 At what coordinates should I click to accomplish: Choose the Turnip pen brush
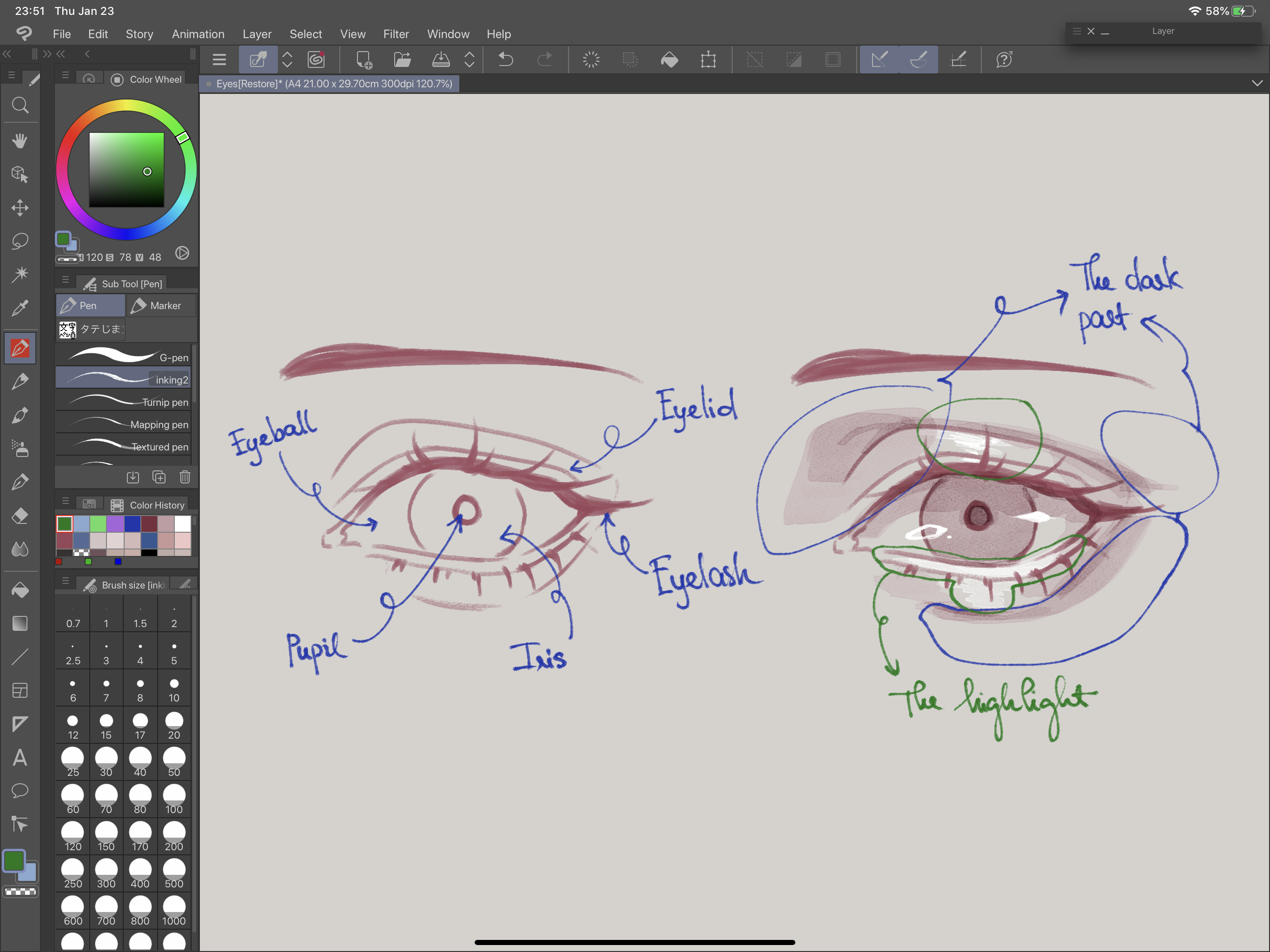[x=124, y=402]
